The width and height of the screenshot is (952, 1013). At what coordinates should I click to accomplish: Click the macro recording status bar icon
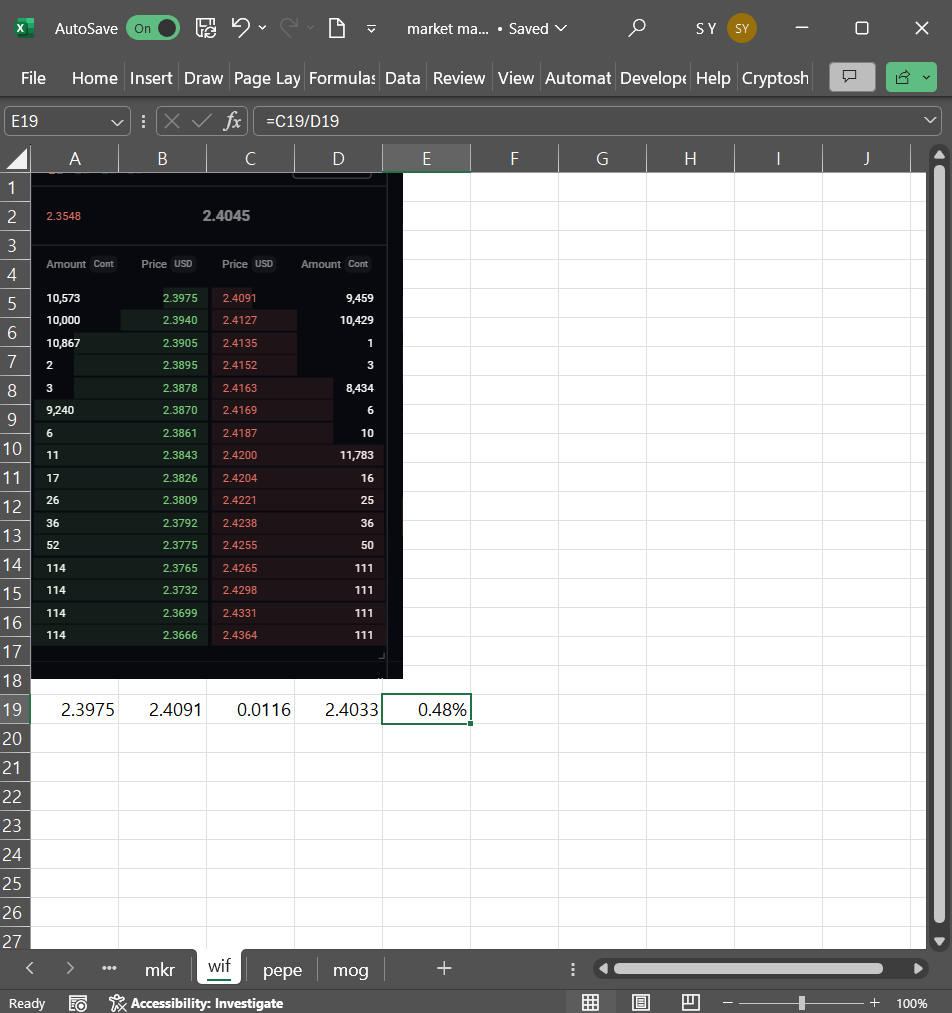(78, 1003)
